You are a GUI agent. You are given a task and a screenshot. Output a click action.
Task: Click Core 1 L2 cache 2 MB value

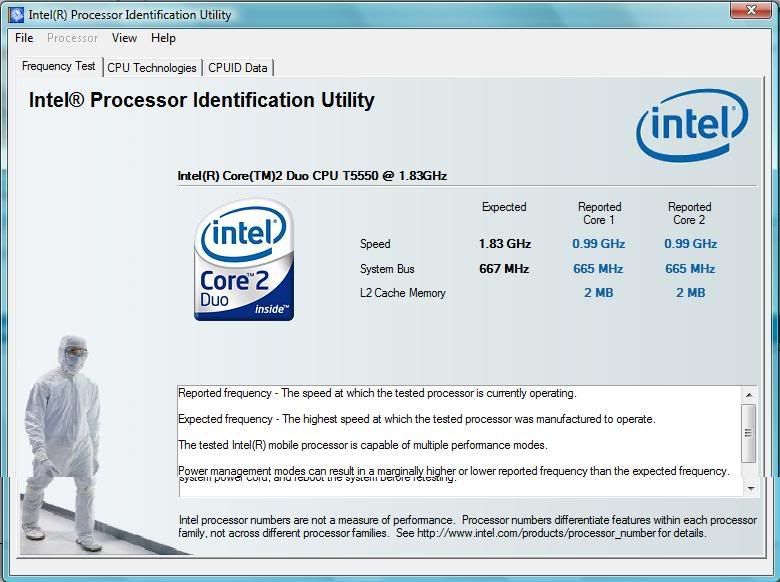(598, 292)
